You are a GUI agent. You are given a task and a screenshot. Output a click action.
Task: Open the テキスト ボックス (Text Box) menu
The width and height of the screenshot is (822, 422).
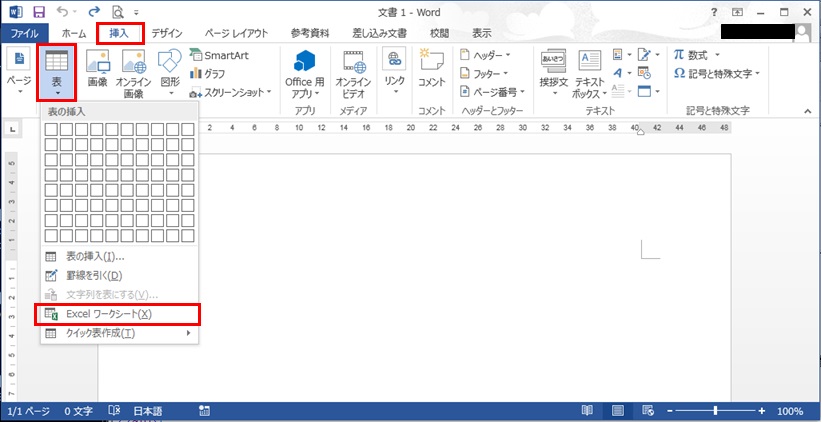[x=591, y=73]
